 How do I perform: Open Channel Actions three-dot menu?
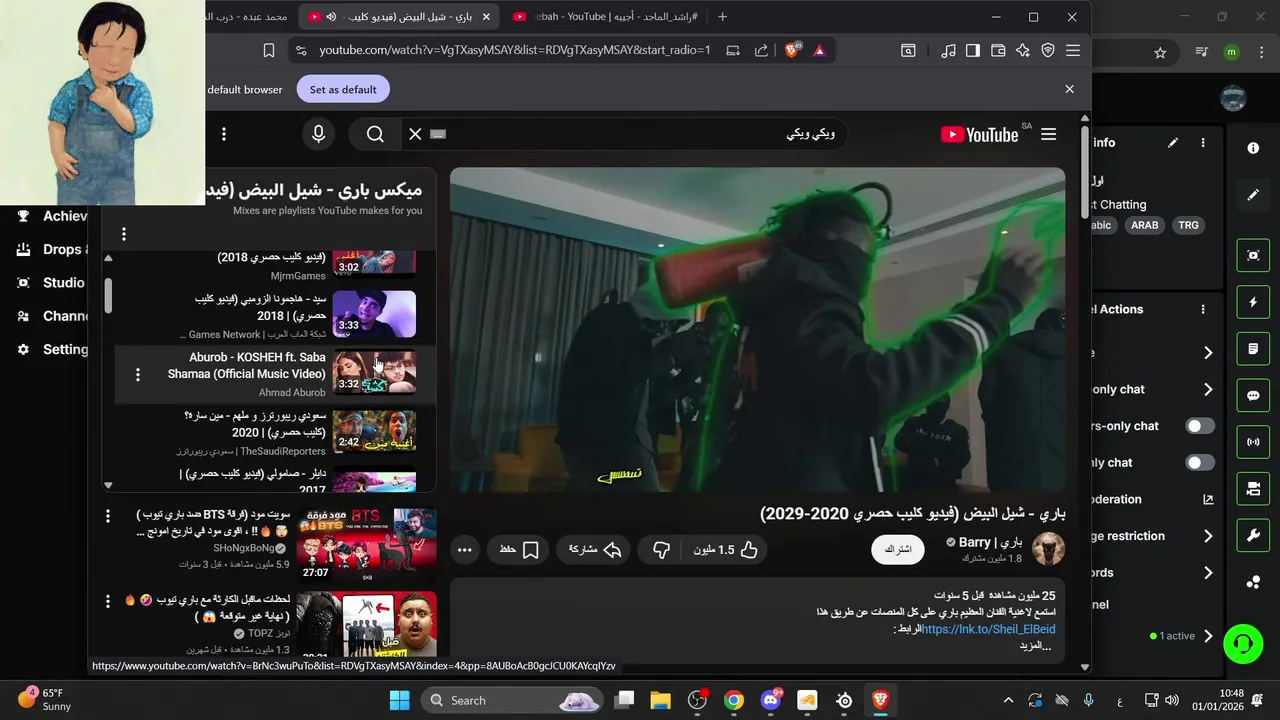tap(1203, 310)
